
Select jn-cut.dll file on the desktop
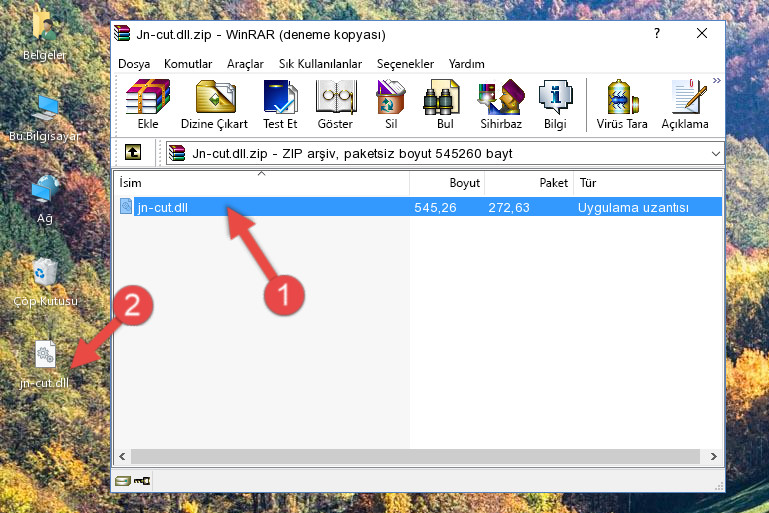(x=45, y=365)
